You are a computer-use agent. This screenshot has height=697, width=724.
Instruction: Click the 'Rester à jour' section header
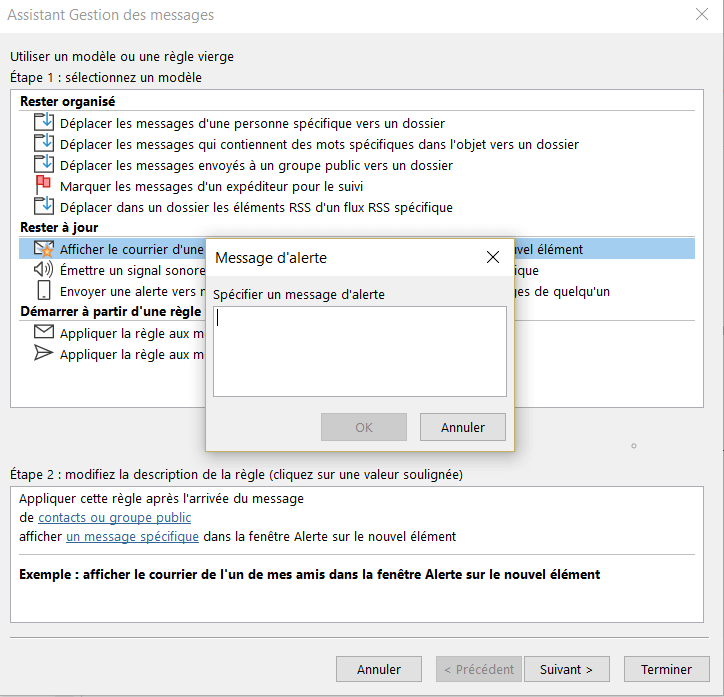click(59, 227)
